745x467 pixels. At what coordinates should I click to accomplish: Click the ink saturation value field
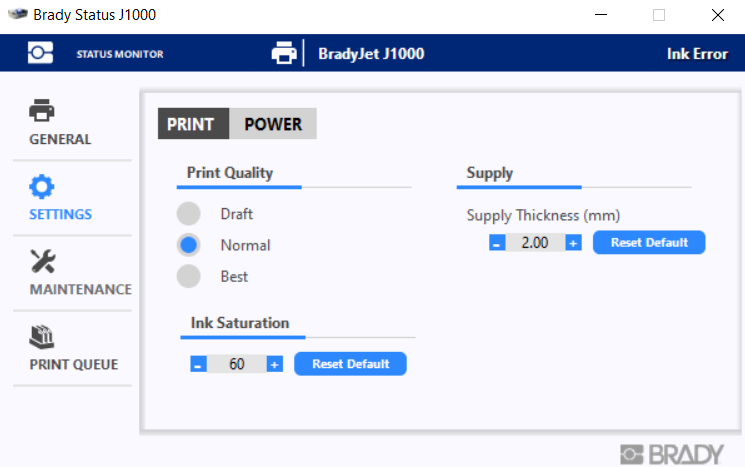(x=237, y=364)
